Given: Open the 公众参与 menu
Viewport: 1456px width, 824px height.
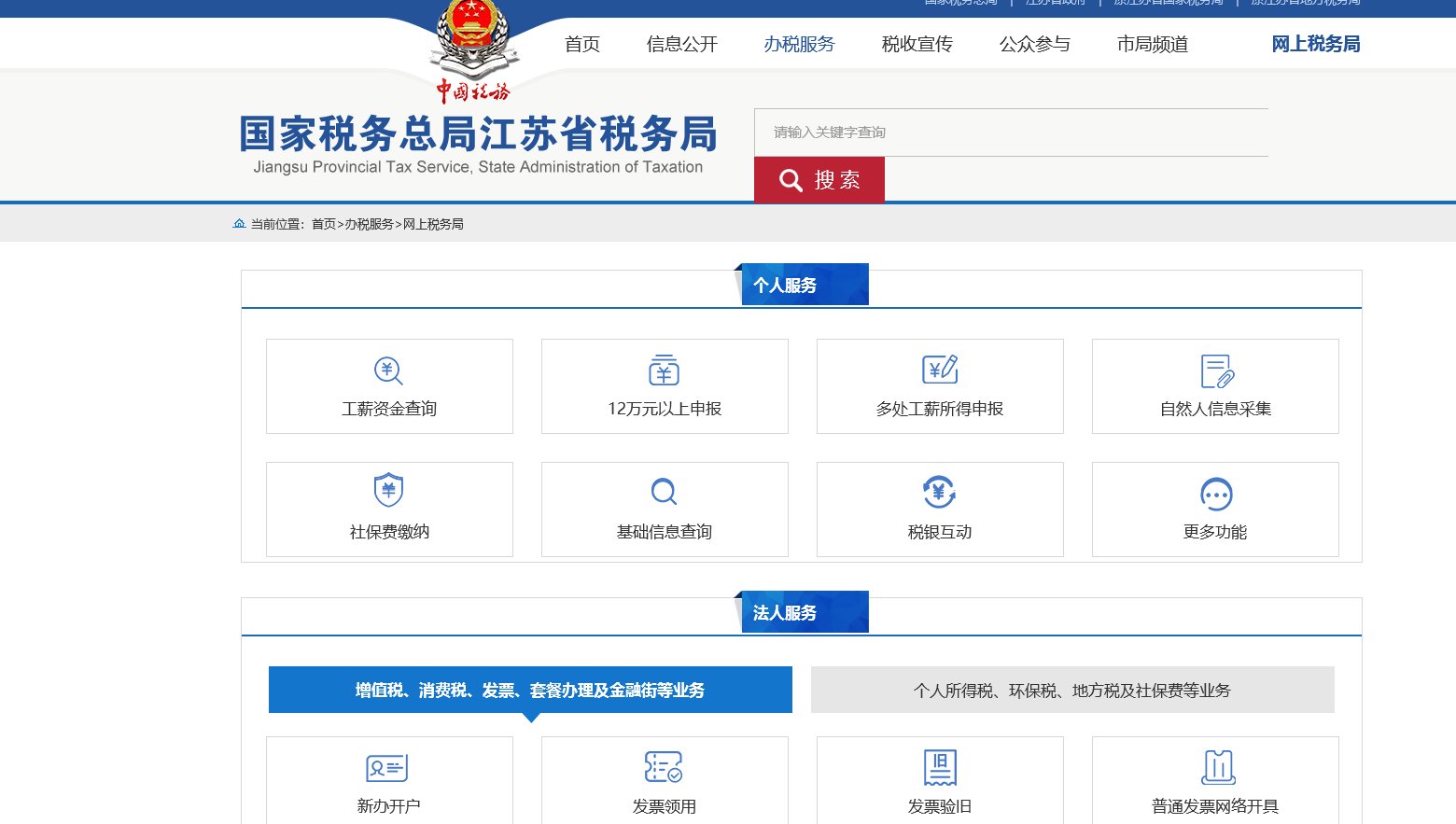Looking at the screenshot, I should point(1033,43).
